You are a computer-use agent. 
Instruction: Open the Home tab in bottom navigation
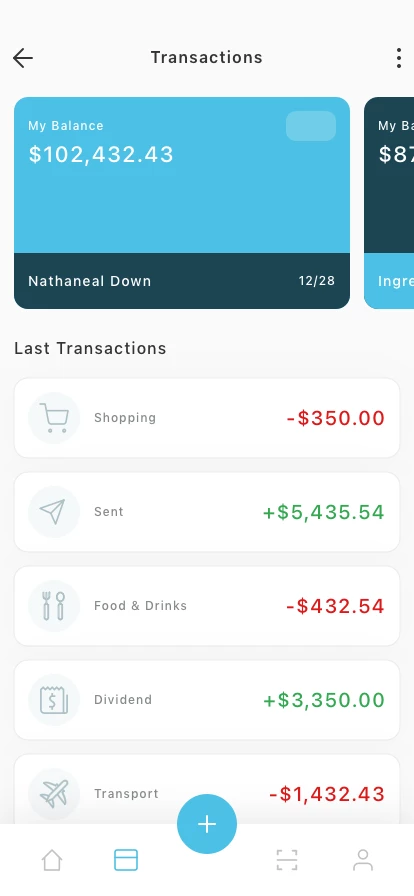pos(51,860)
